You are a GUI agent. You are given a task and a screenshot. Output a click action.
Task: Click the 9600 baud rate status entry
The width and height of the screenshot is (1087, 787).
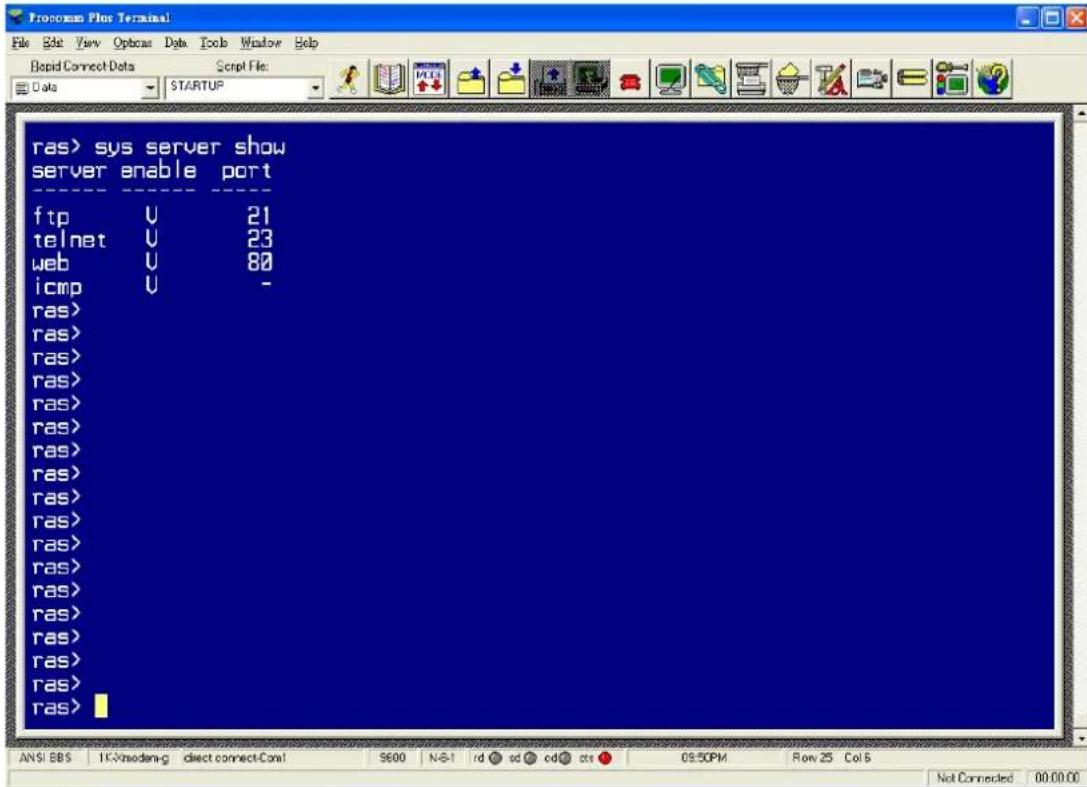coord(392,758)
